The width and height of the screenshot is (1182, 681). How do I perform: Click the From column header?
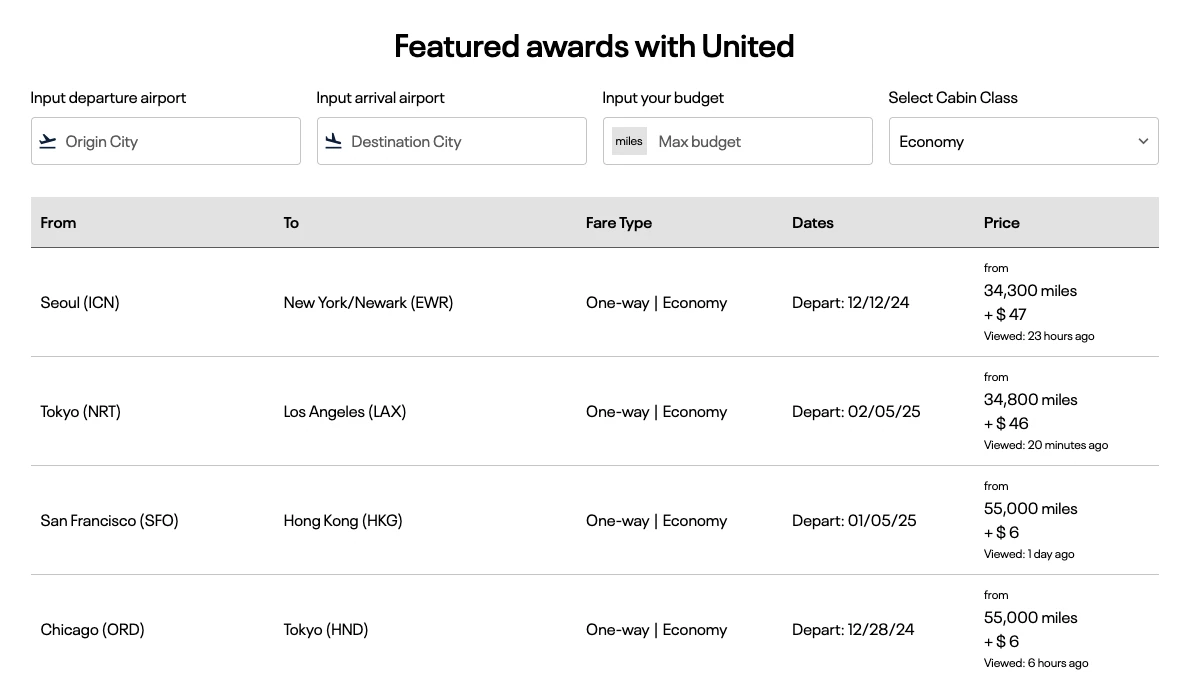(58, 222)
